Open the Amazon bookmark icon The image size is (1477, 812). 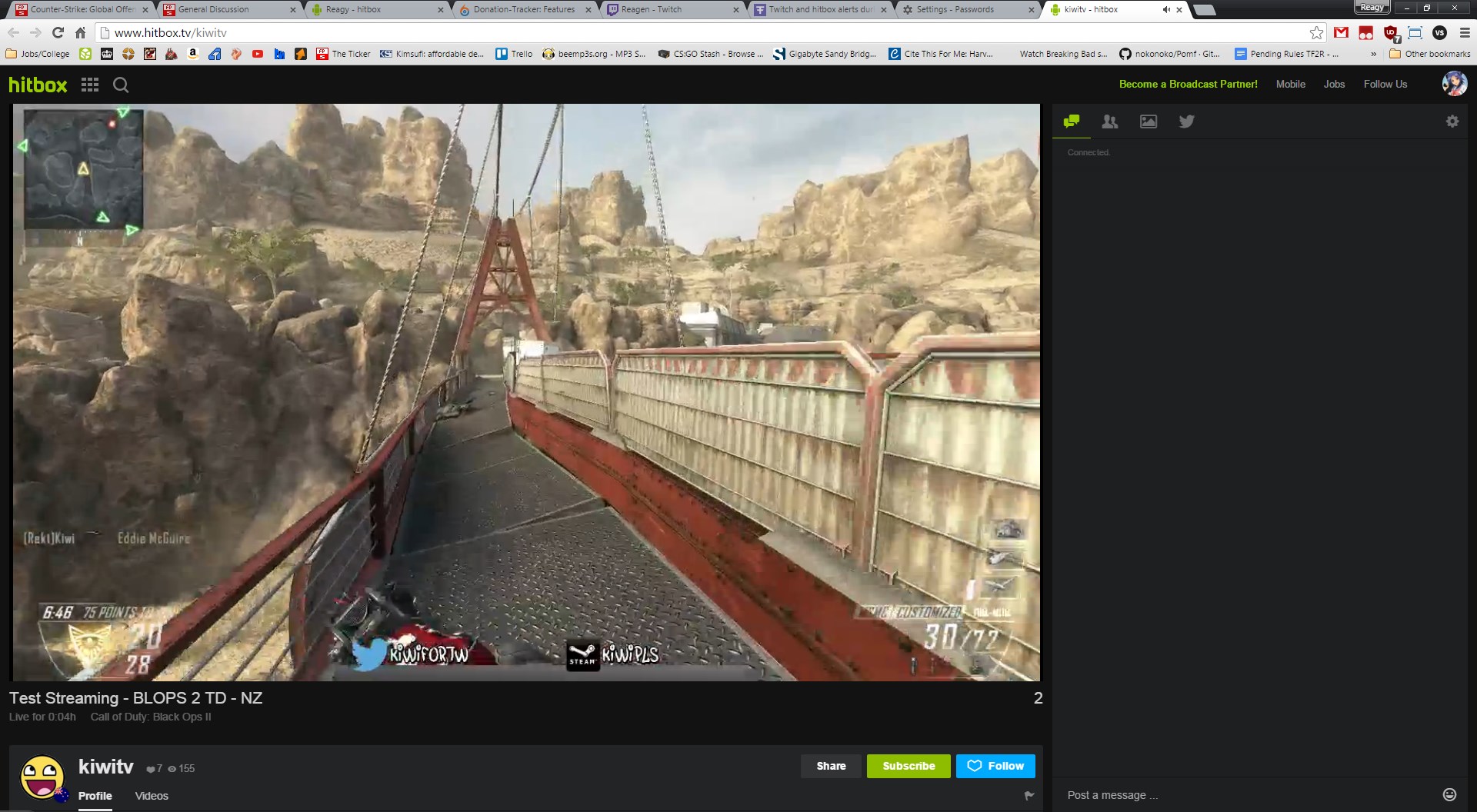(x=192, y=54)
